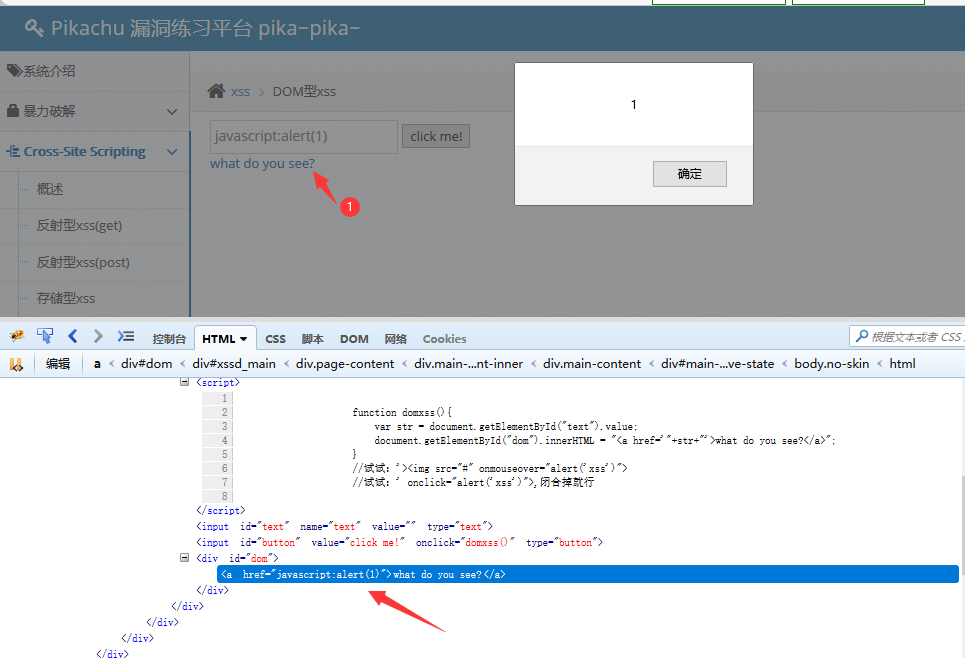The image size is (965, 658).
Task: Switch to the 控制台 tab
Action: click(169, 339)
